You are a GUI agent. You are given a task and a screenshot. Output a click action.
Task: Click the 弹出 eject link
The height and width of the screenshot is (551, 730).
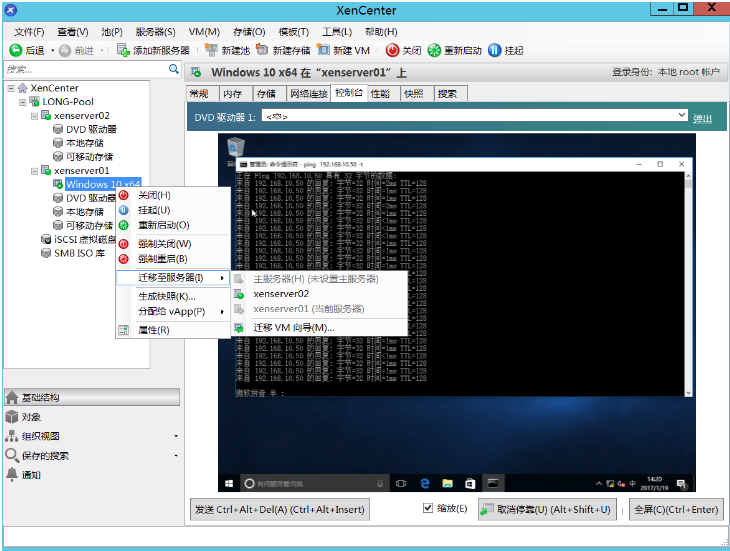point(702,118)
